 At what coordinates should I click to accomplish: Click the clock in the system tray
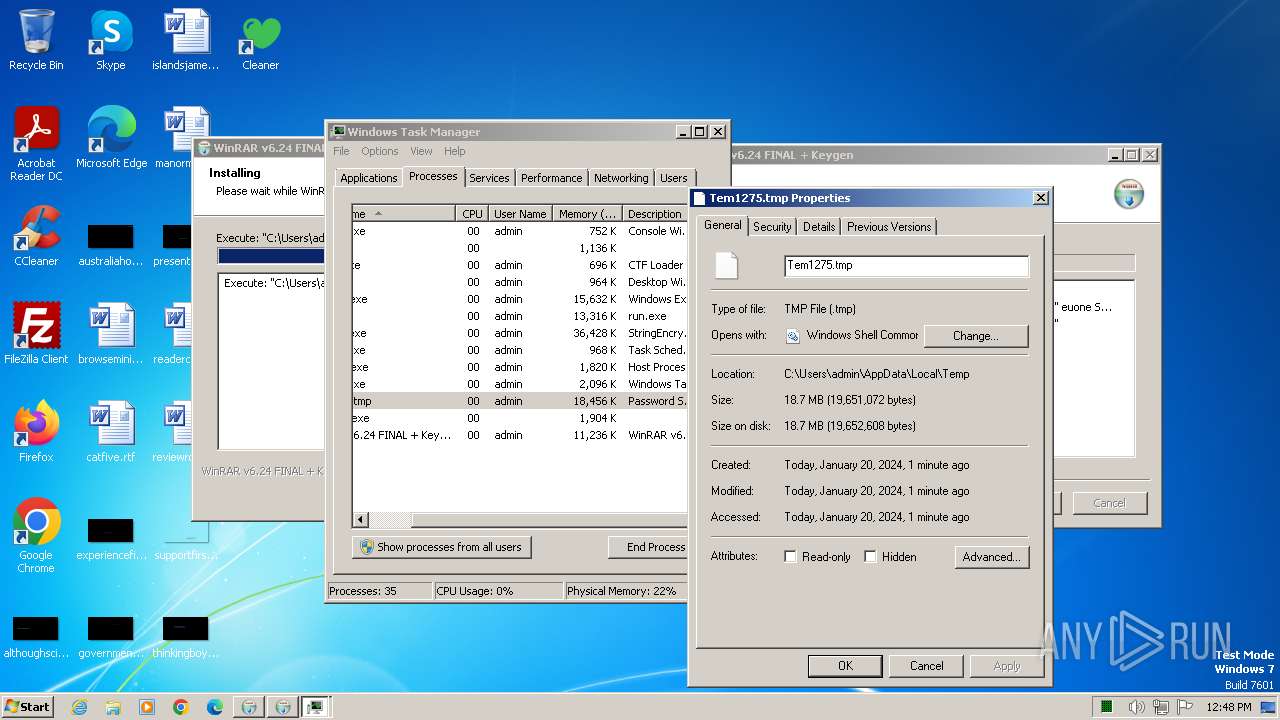pyautogui.click(x=1227, y=707)
